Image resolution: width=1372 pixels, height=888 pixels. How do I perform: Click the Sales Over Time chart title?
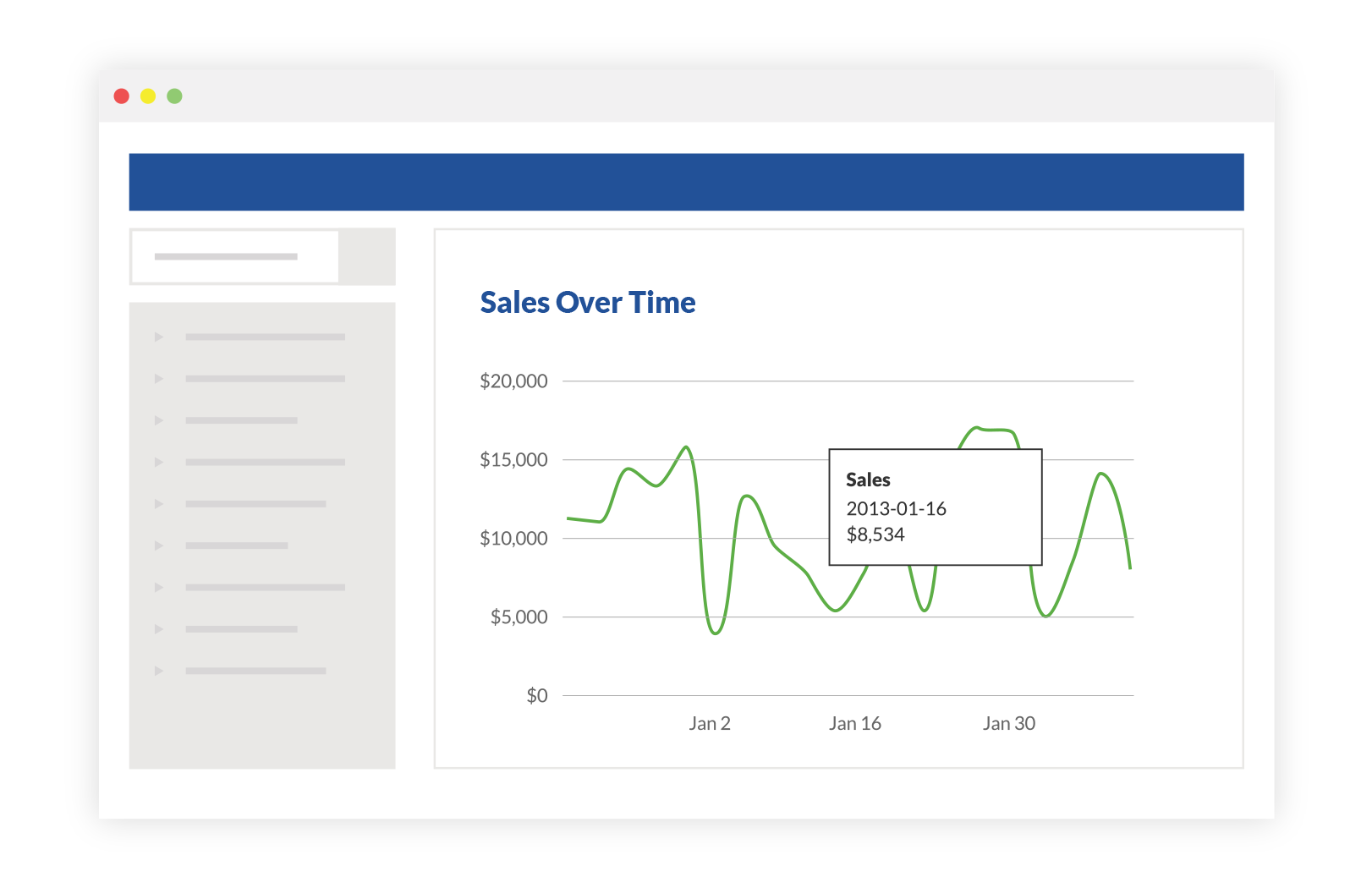pyautogui.click(x=587, y=302)
